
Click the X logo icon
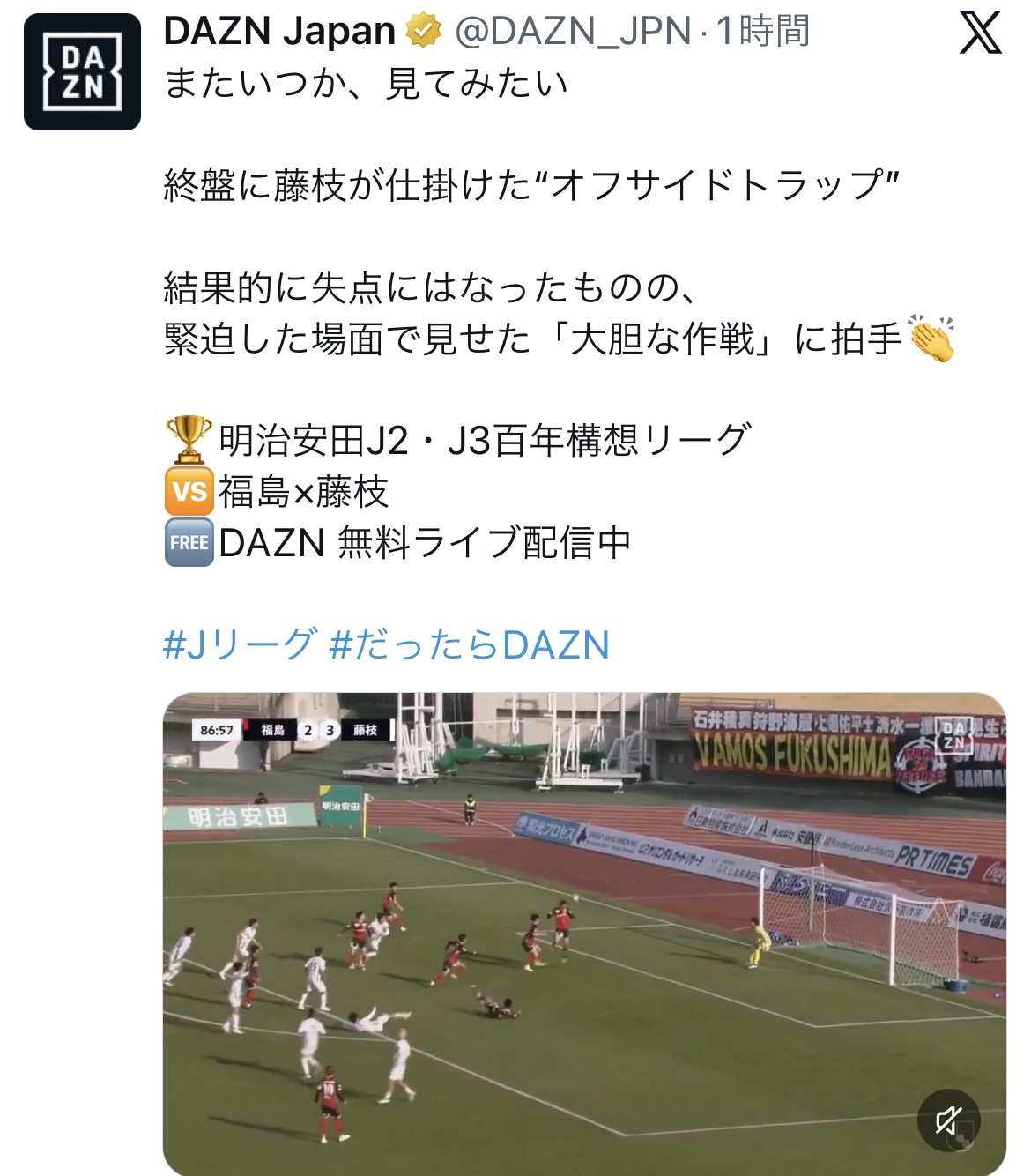tap(980, 33)
